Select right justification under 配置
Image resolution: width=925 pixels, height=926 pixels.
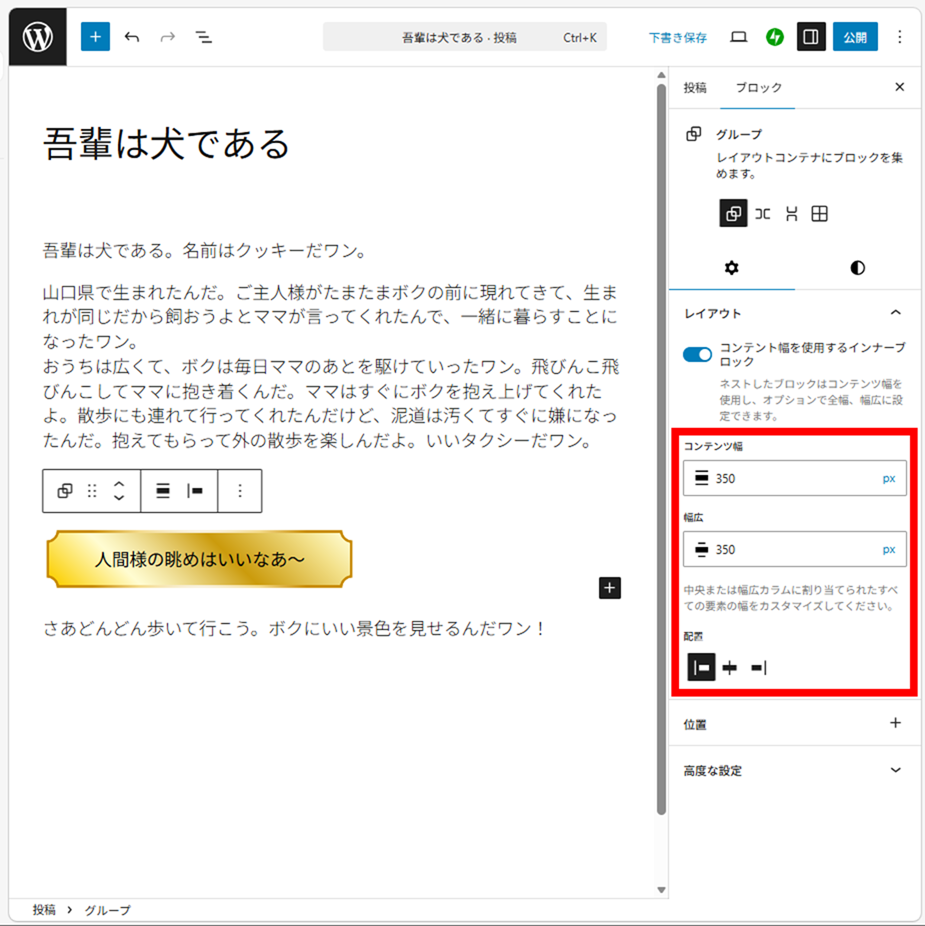pyautogui.click(x=758, y=667)
